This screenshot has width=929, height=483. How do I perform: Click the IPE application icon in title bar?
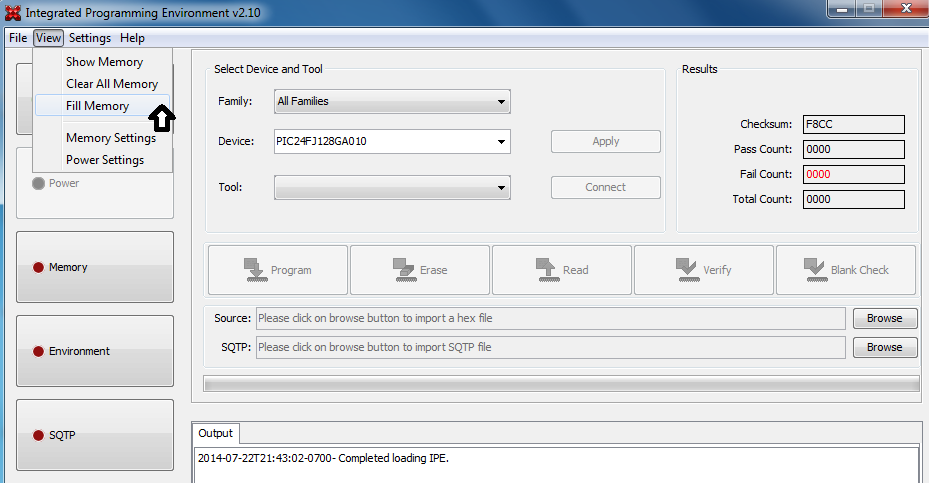[x=12, y=11]
